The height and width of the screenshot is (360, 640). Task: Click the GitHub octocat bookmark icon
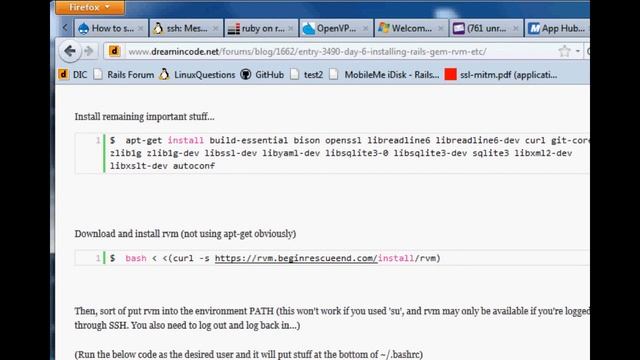tap(246, 74)
